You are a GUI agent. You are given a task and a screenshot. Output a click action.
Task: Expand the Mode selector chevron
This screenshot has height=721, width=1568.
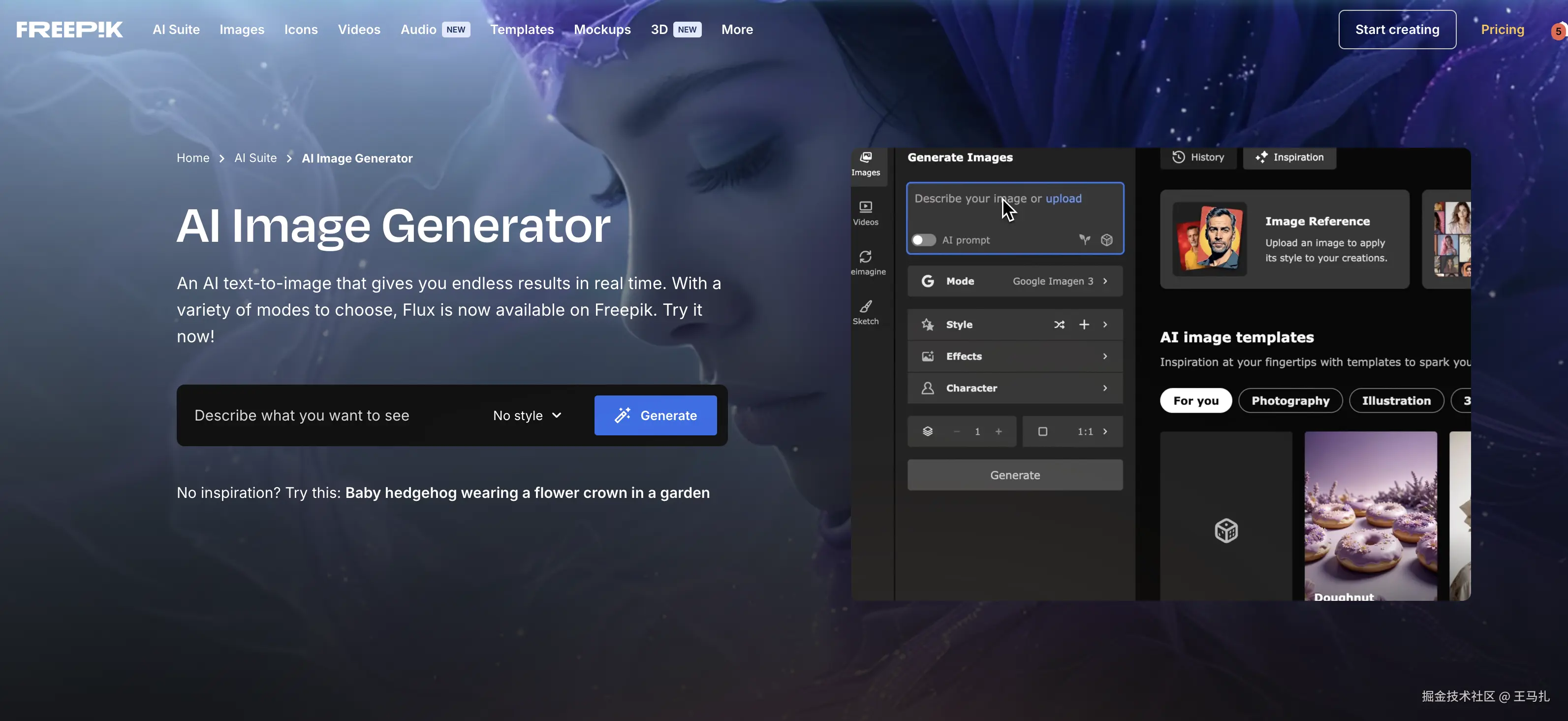pyautogui.click(x=1105, y=281)
